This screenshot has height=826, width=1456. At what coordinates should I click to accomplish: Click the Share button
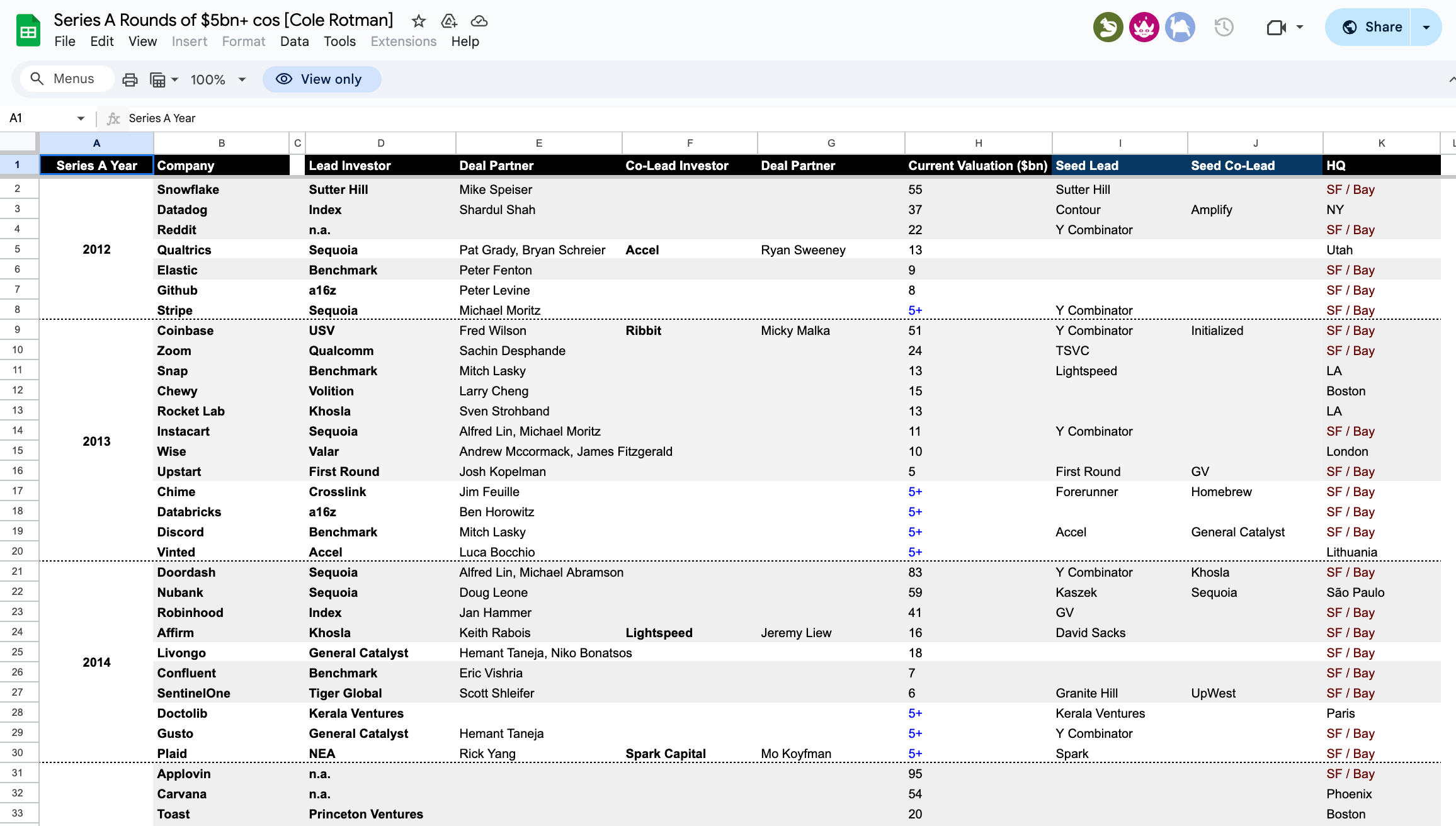click(1368, 27)
